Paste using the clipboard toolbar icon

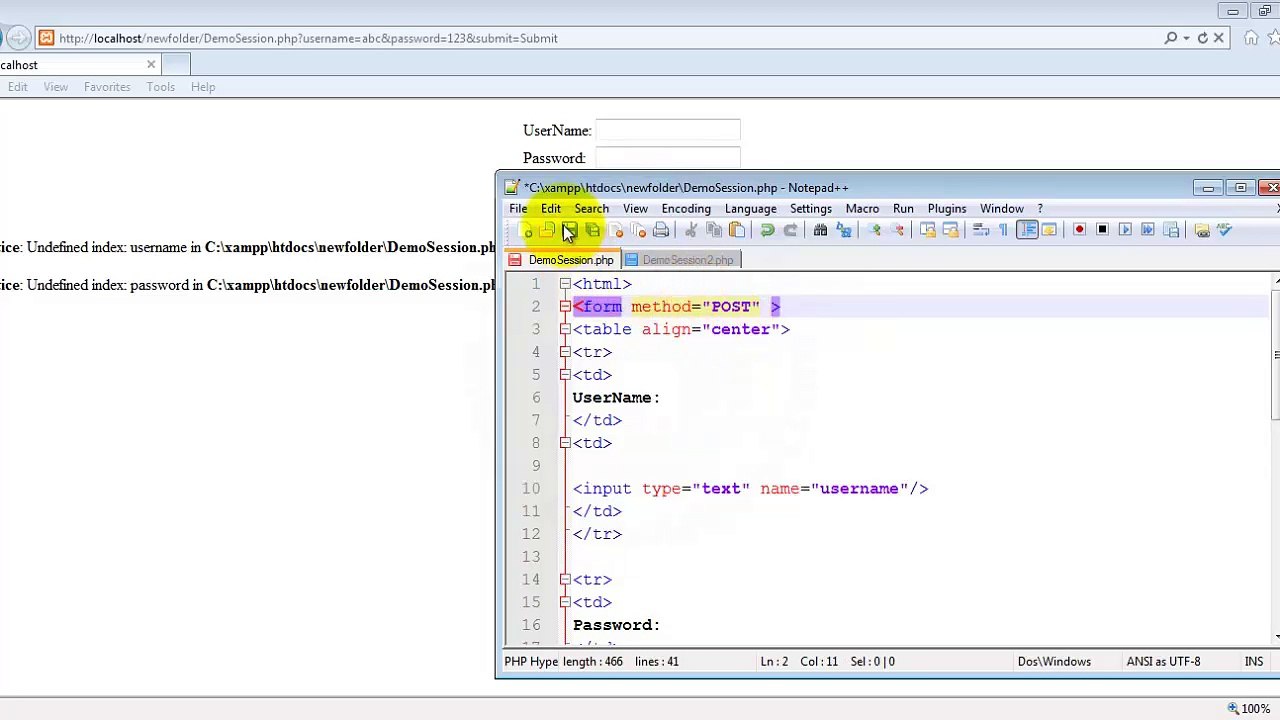pyautogui.click(x=737, y=230)
